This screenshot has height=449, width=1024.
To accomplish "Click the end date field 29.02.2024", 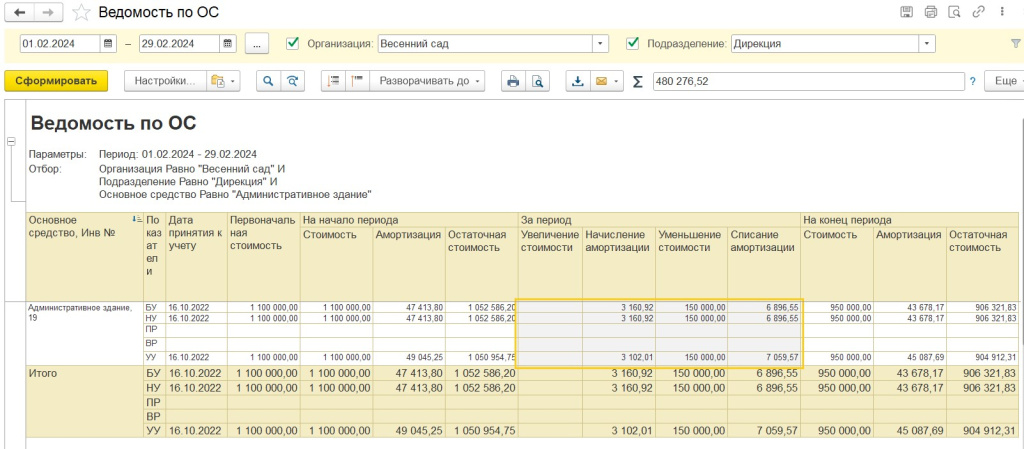I will tap(179, 44).
